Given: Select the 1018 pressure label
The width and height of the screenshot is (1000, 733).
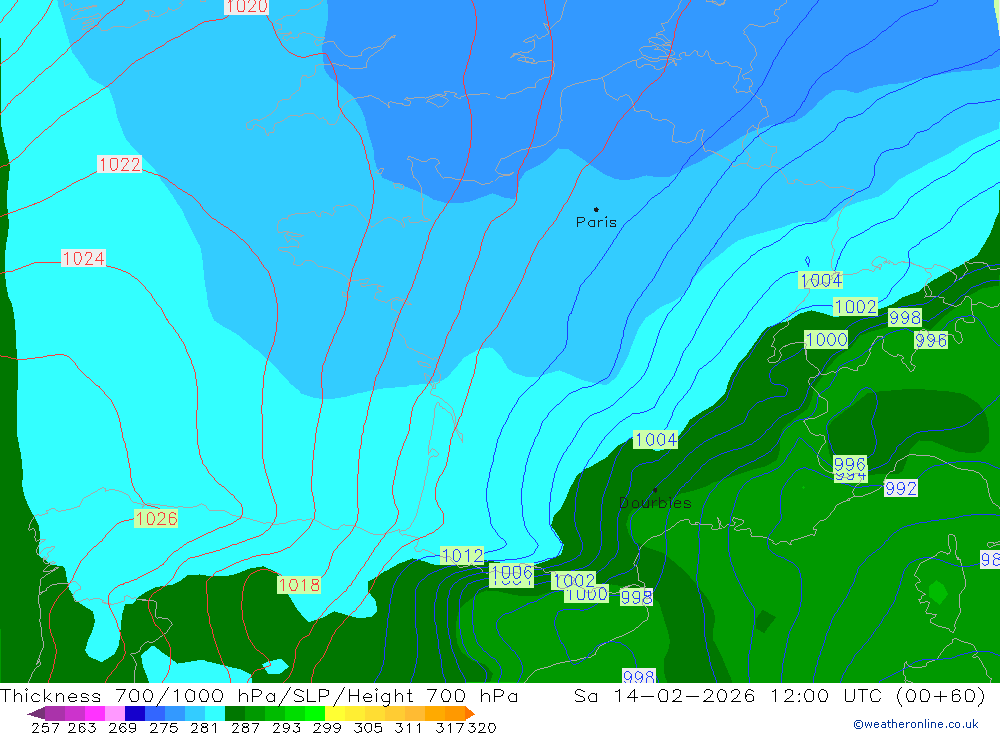Looking at the screenshot, I should [298, 585].
